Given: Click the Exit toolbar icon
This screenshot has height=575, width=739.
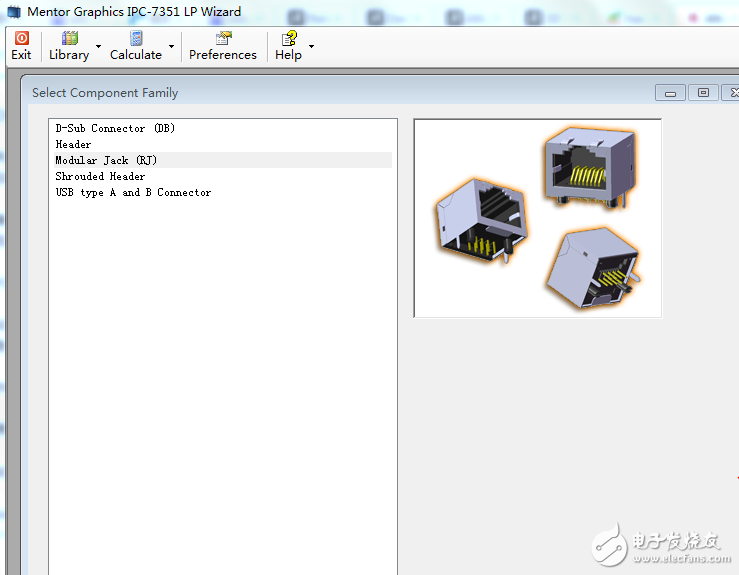Looking at the screenshot, I should coord(22,38).
